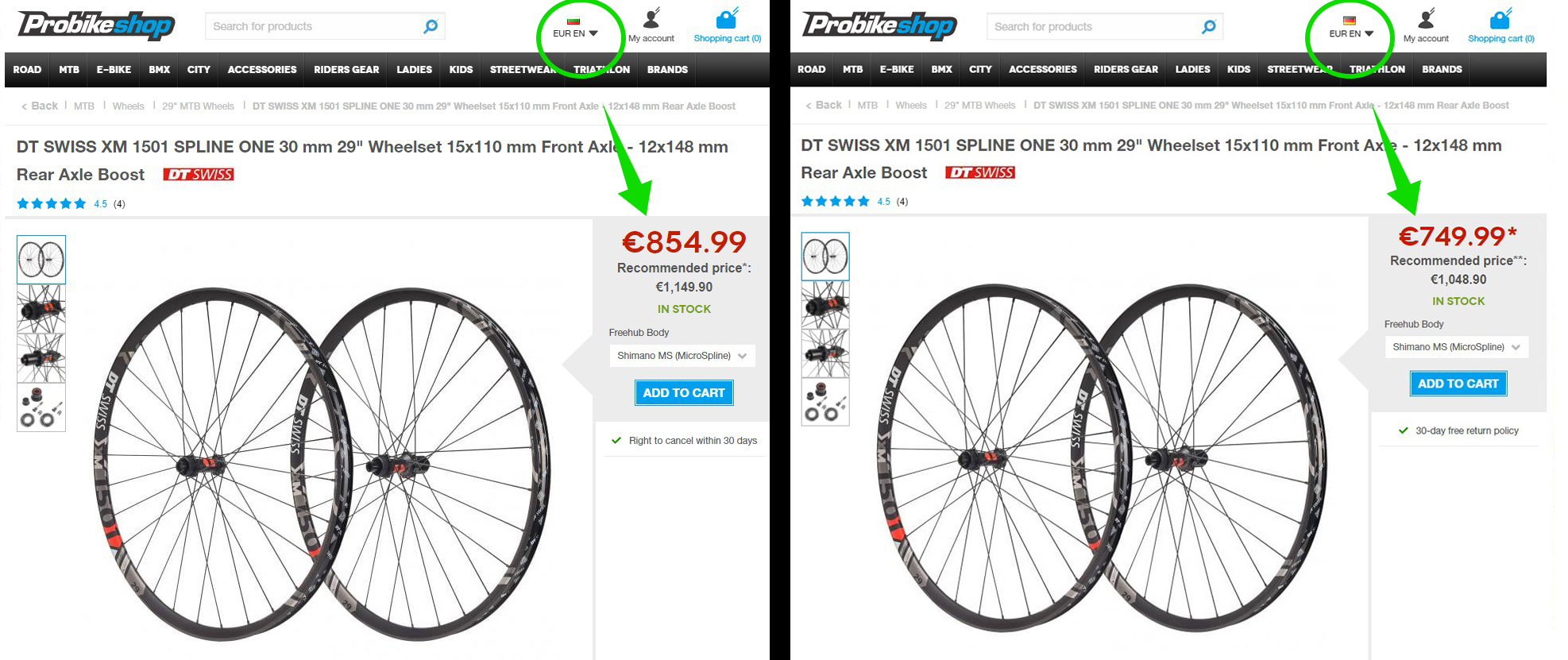Open Freehub Body dropdown in left page
Image resolution: width=1568 pixels, height=660 pixels.
682,356
